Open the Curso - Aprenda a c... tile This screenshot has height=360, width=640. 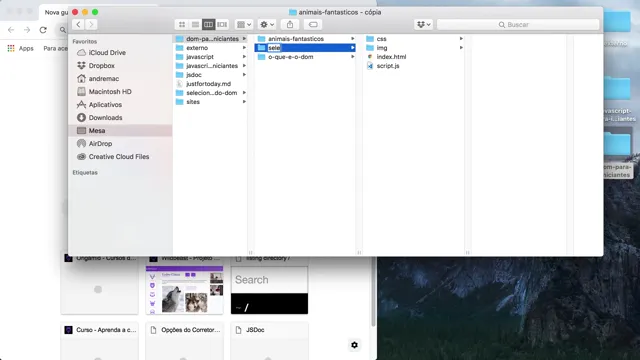point(100,341)
